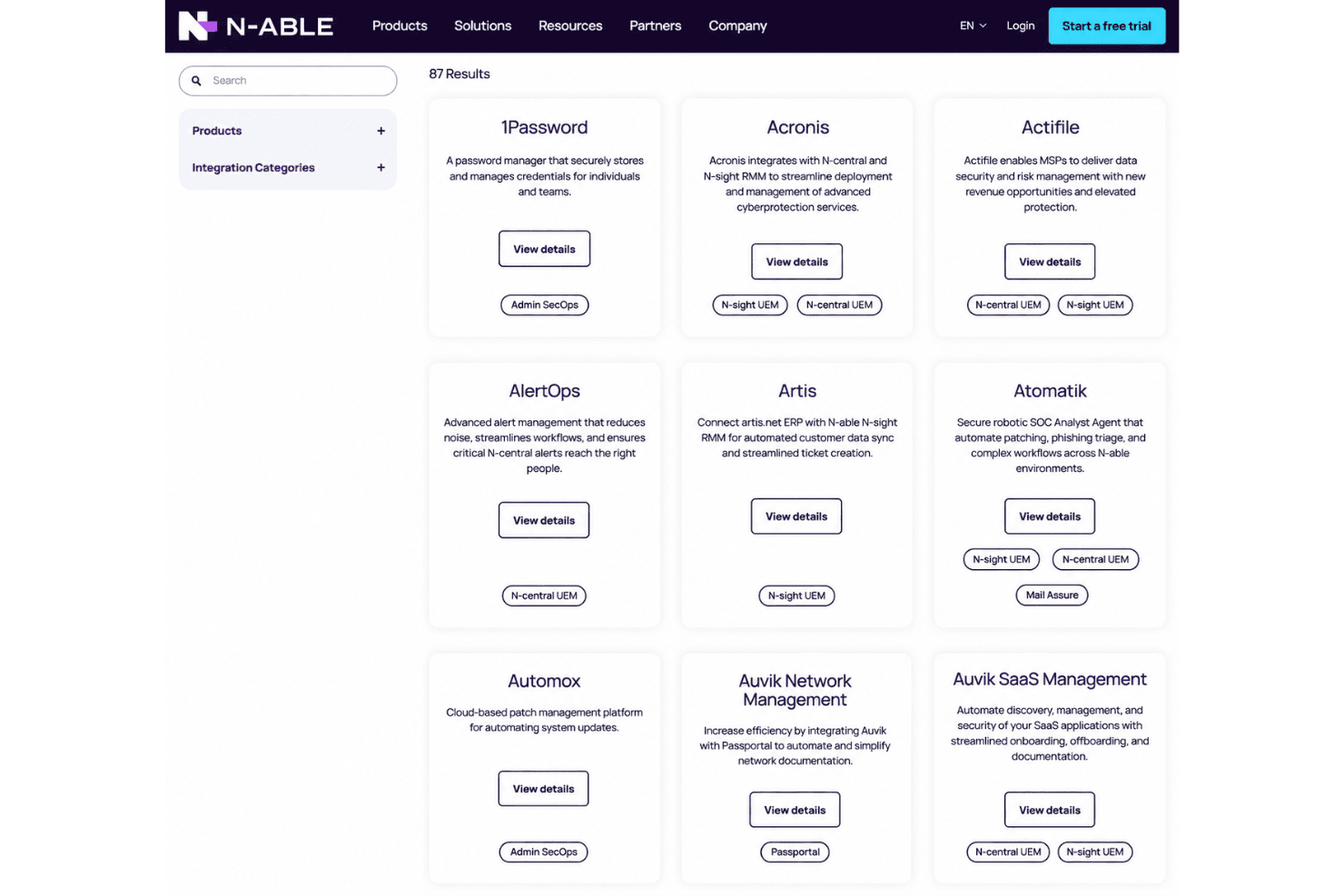Screen dimensions: 1344x896
Task: Click Admin SecOps tag on 1Password card
Action: point(545,305)
